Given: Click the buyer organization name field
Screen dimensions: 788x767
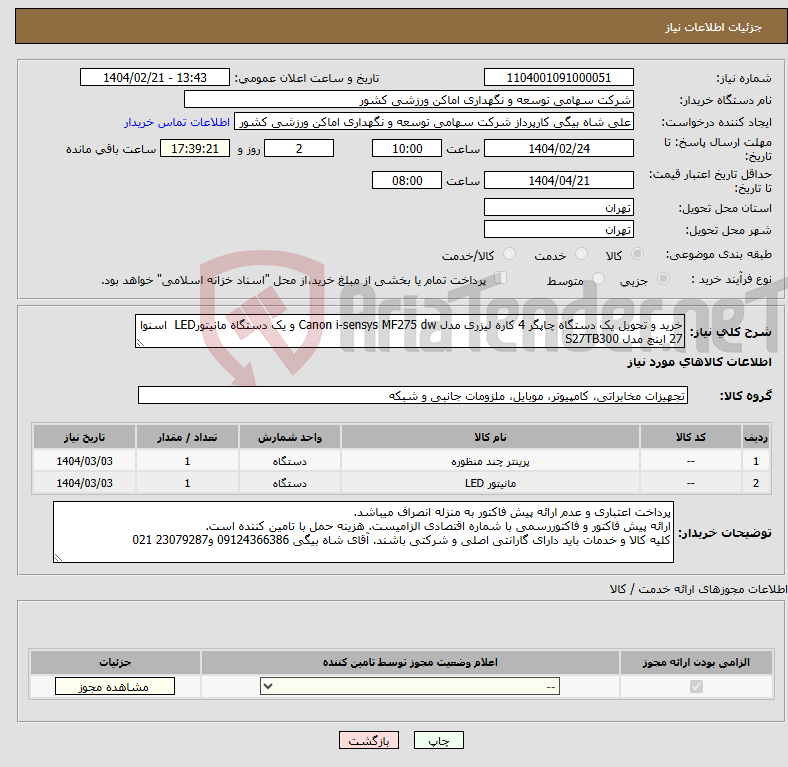Looking at the screenshot, I should pos(409,100).
